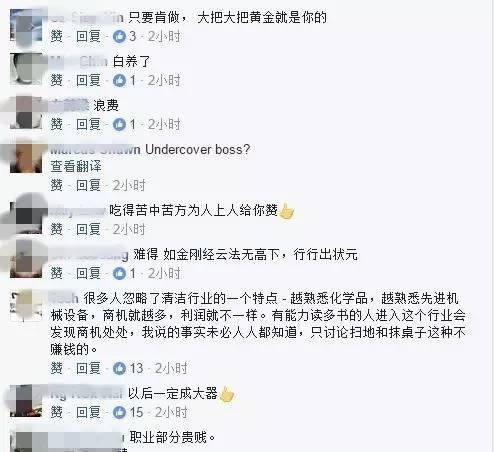
Task: Open the avatar of the Undercover boss commenter
Action: pyautogui.click(x=26, y=157)
